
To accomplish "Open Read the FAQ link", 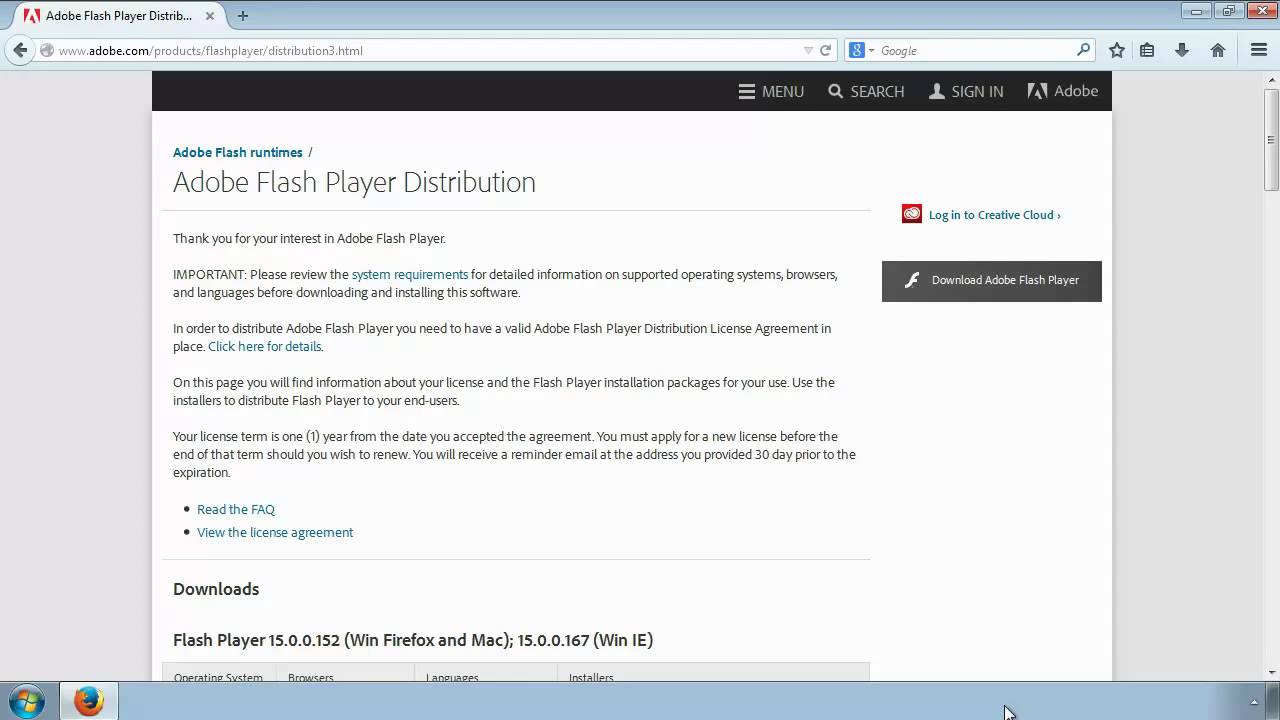I will point(236,509).
